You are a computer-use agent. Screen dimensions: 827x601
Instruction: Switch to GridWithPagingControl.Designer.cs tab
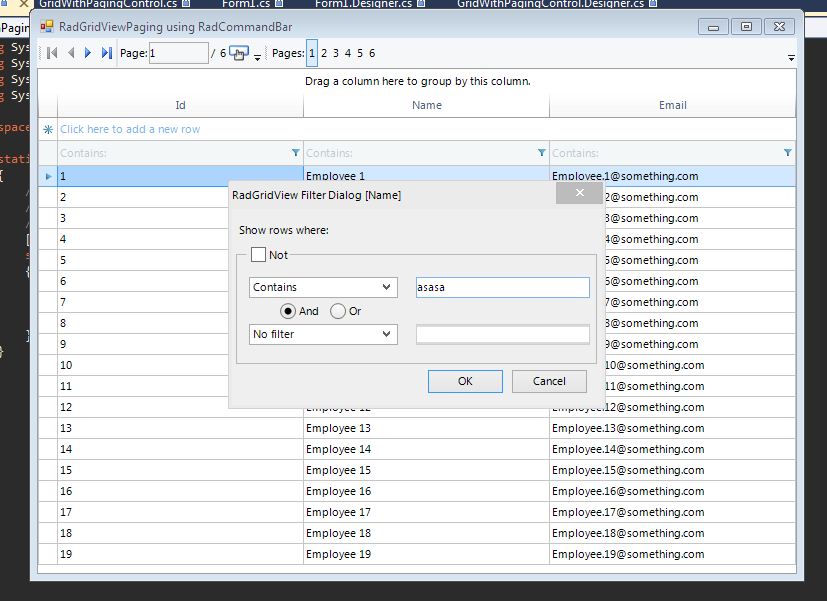(x=551, y=4)
